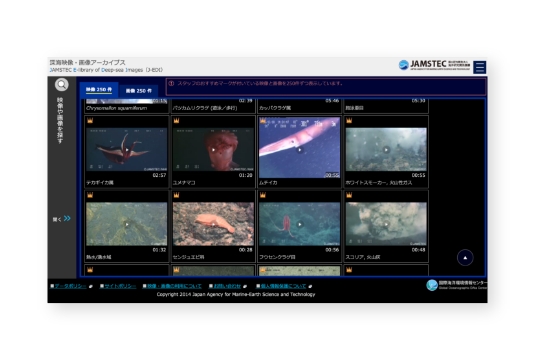
Task: Open the お問い合わせ footer link
Action: pos(227,286)
